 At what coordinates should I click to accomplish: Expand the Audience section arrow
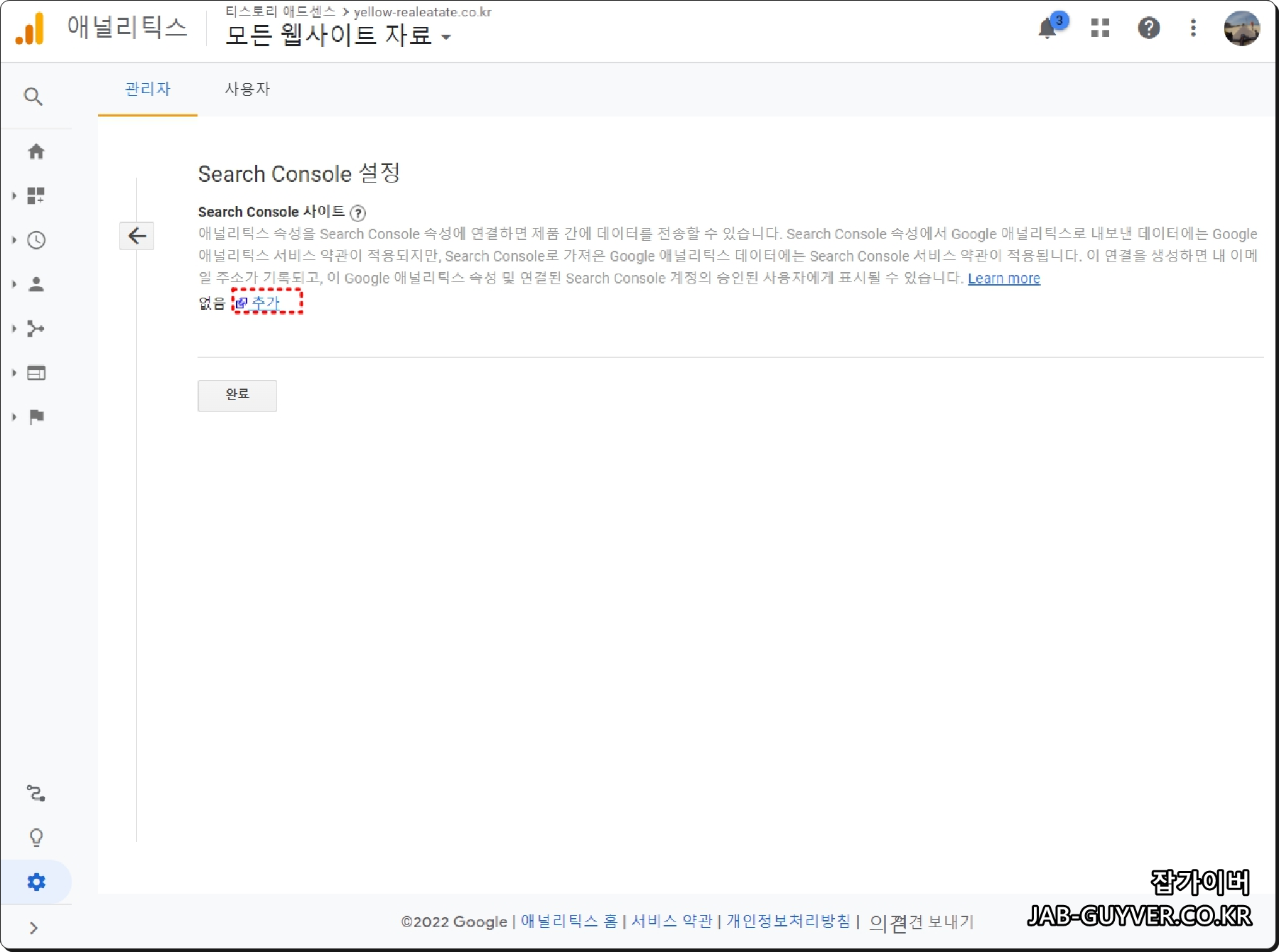coord(14,284)
